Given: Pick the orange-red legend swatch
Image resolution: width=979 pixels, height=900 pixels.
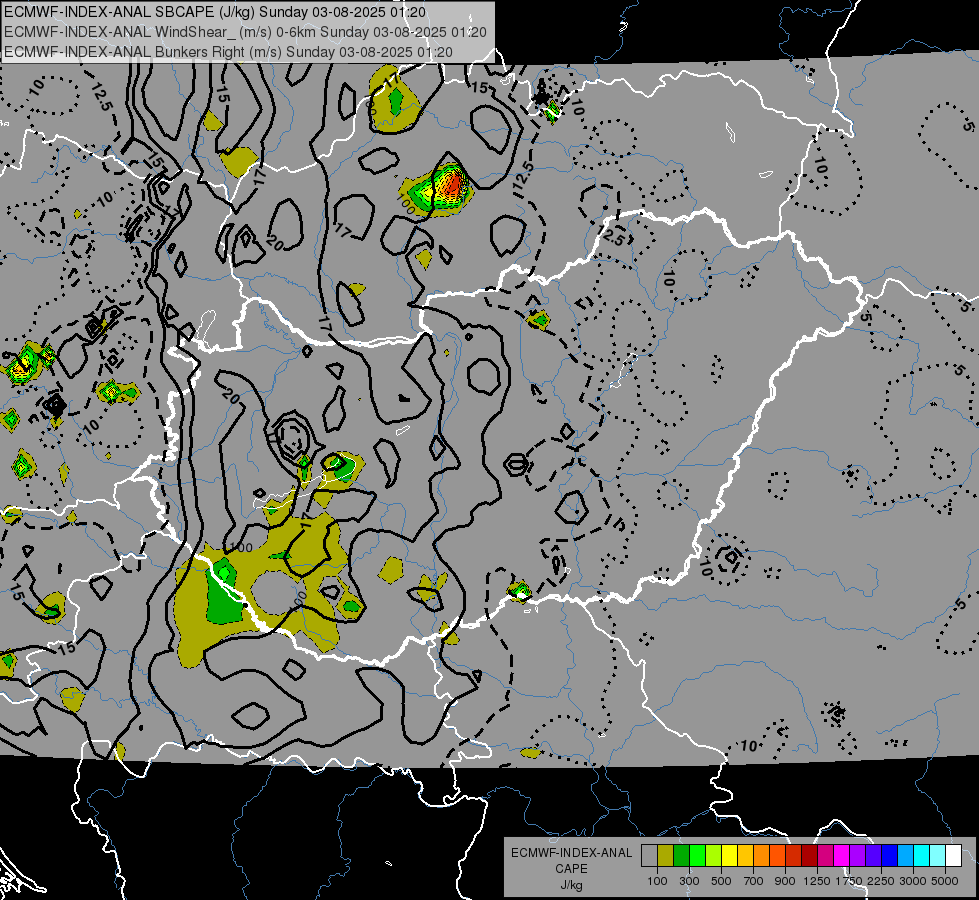Looking at the screenshot, I should coord(777,855).
